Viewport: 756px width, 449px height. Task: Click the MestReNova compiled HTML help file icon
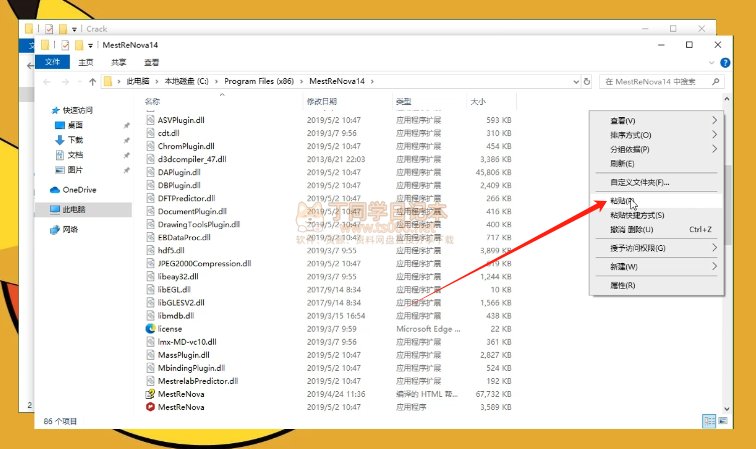(150, 394)
